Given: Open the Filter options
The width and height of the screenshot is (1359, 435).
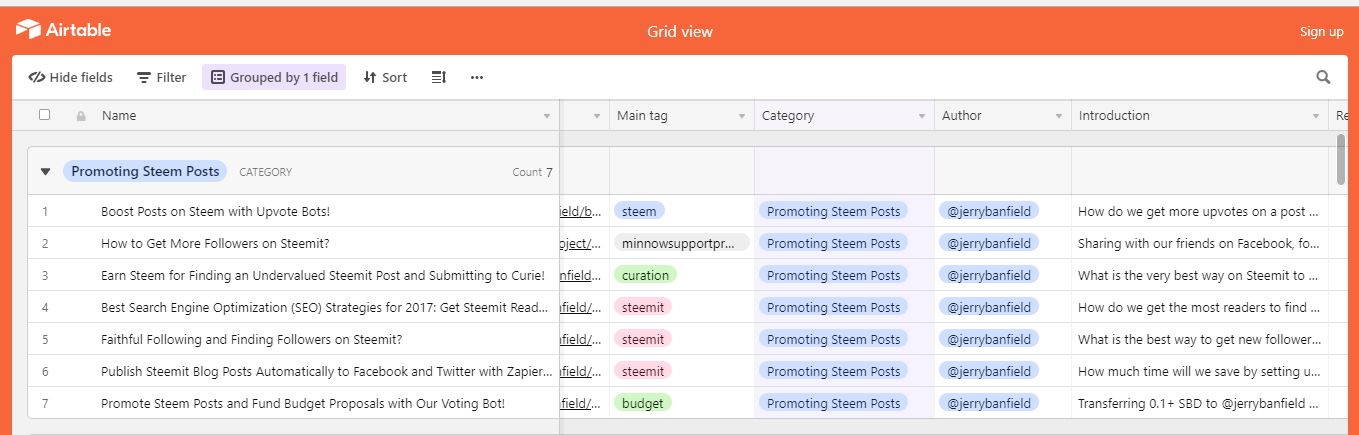Looking at the screenshot, I should point(161,77).
